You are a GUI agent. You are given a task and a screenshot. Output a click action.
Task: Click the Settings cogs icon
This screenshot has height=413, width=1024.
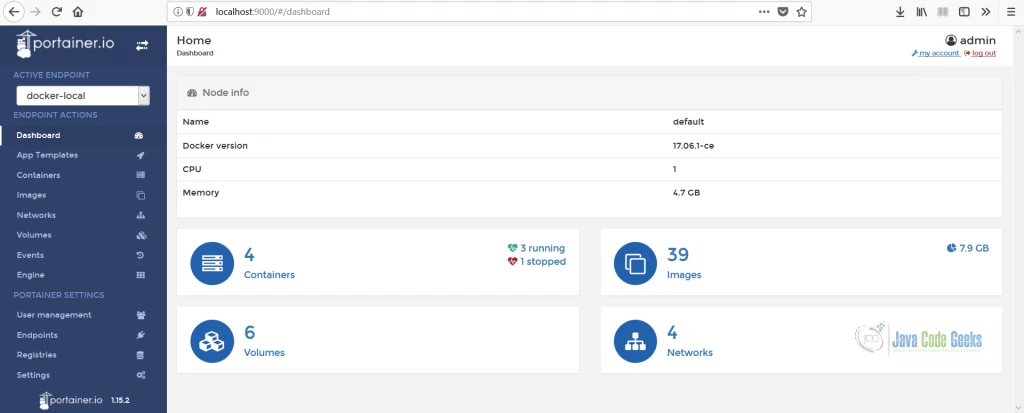point(140,375)
